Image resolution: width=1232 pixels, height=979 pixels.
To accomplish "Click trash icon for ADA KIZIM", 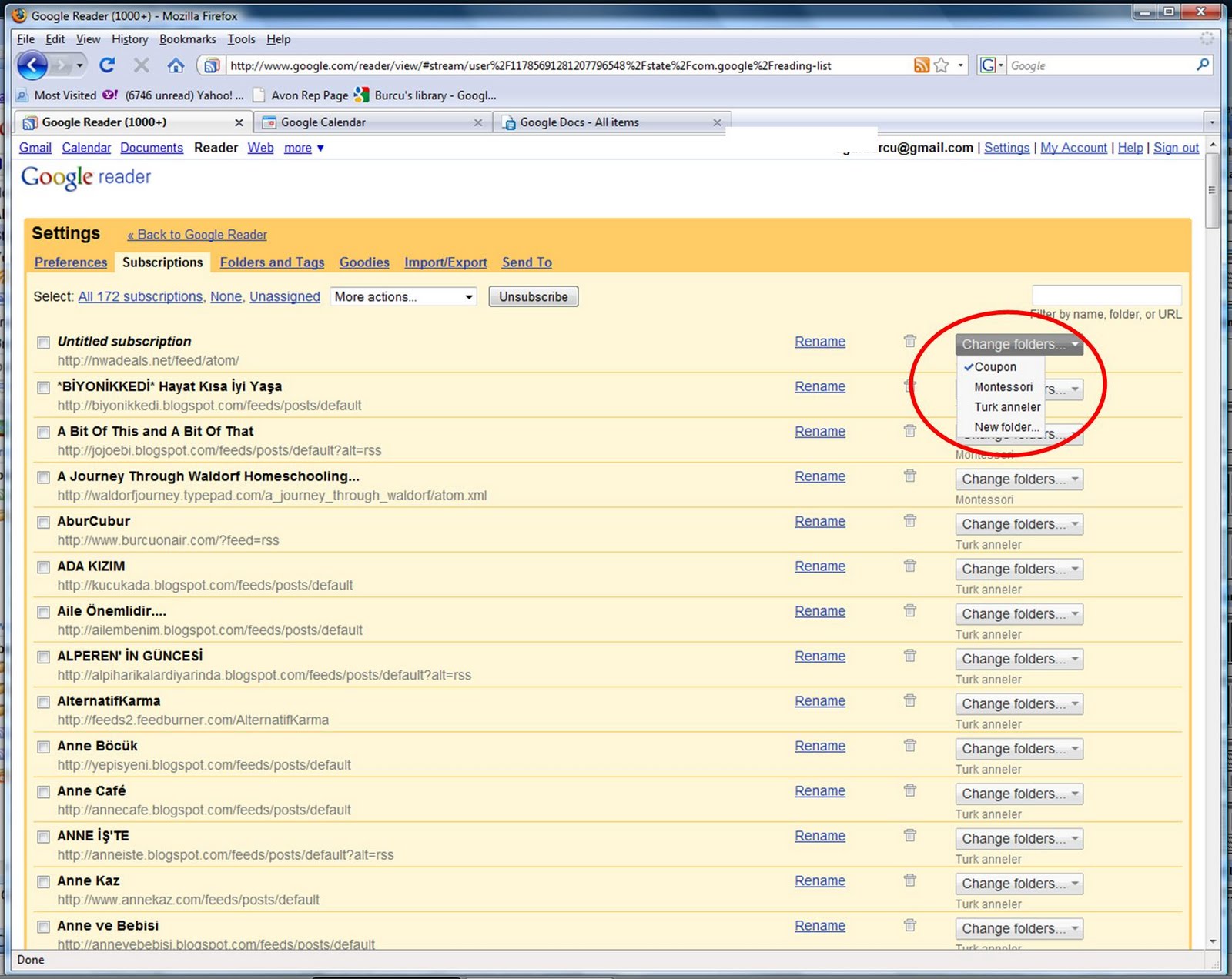I will 910,566.
